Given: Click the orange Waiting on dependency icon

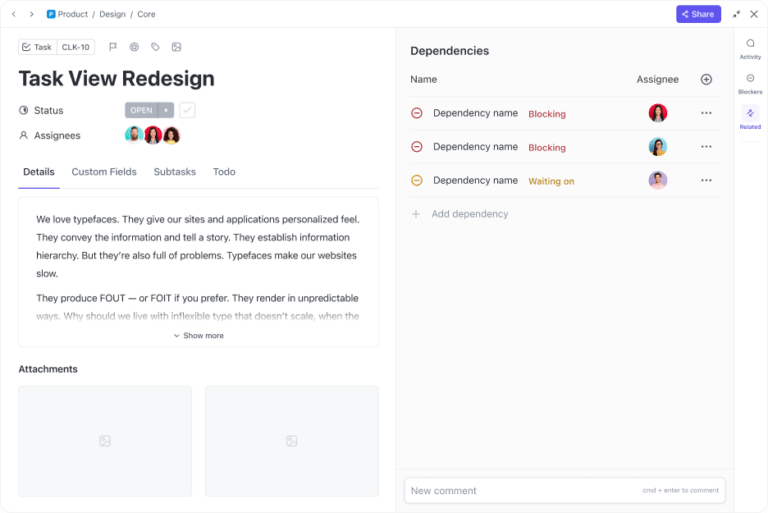Looking at the screenshot, I should point(417,181).
